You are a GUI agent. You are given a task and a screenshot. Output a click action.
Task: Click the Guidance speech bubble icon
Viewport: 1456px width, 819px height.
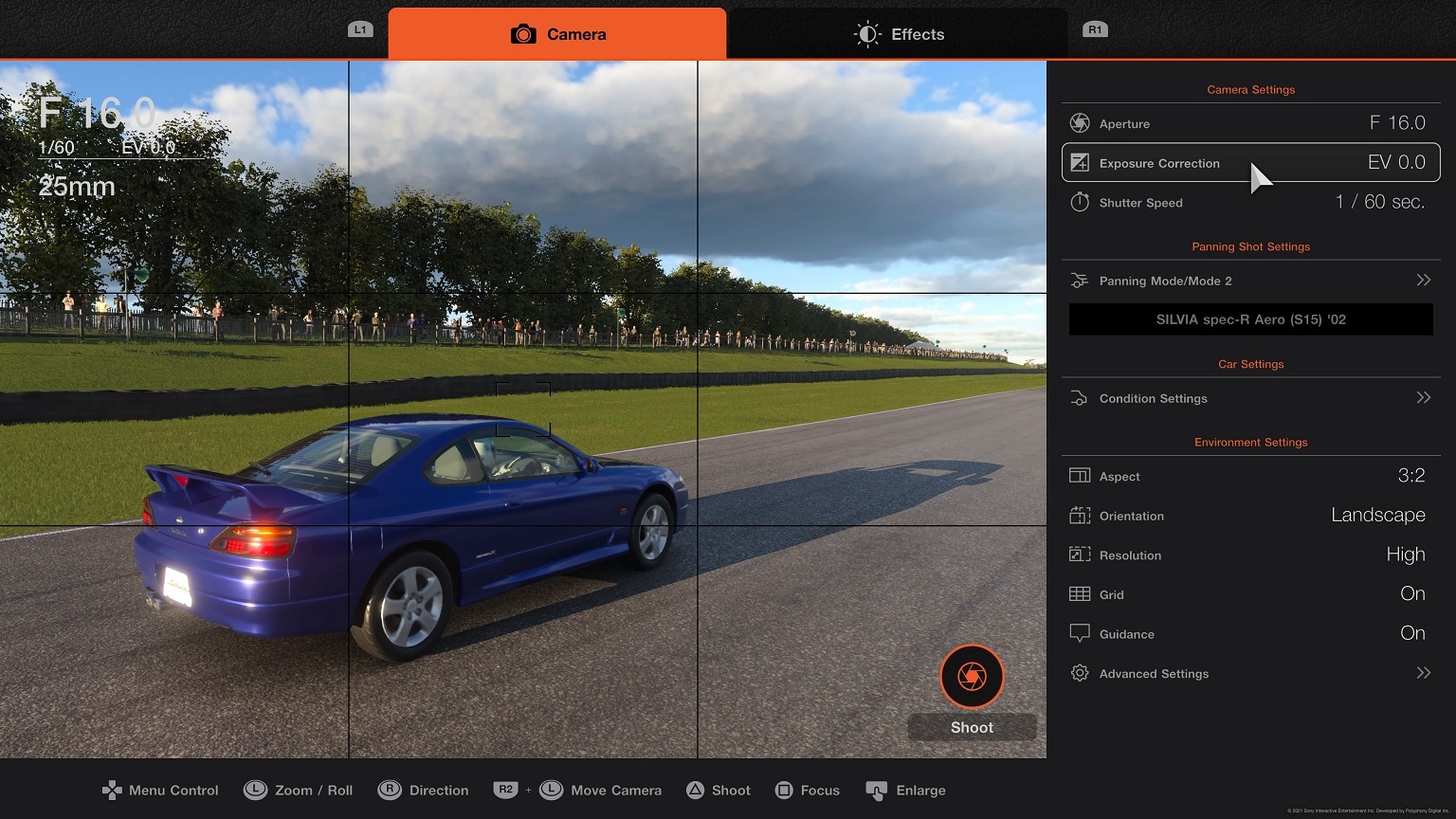pos(1080,633)
